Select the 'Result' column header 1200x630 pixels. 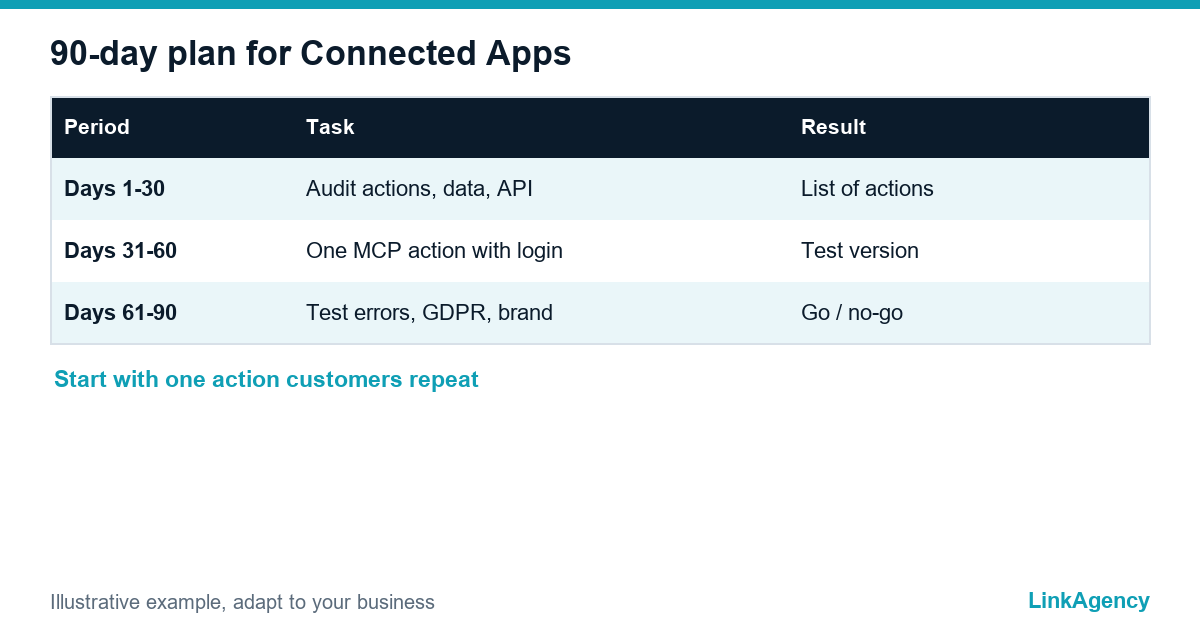pyautogui.click(x=833, y=127)
